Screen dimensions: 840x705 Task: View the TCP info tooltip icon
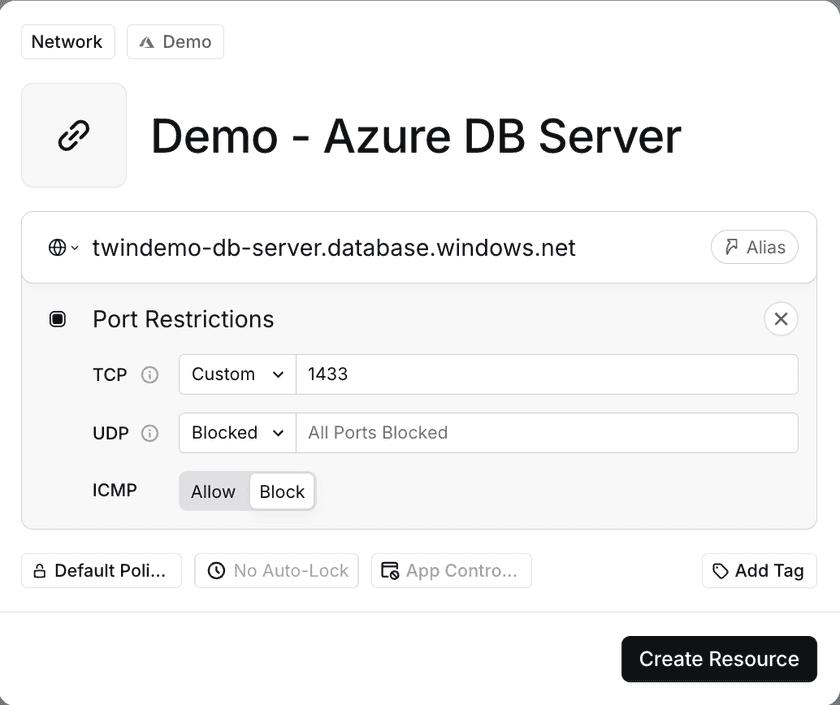click(150, 375)
